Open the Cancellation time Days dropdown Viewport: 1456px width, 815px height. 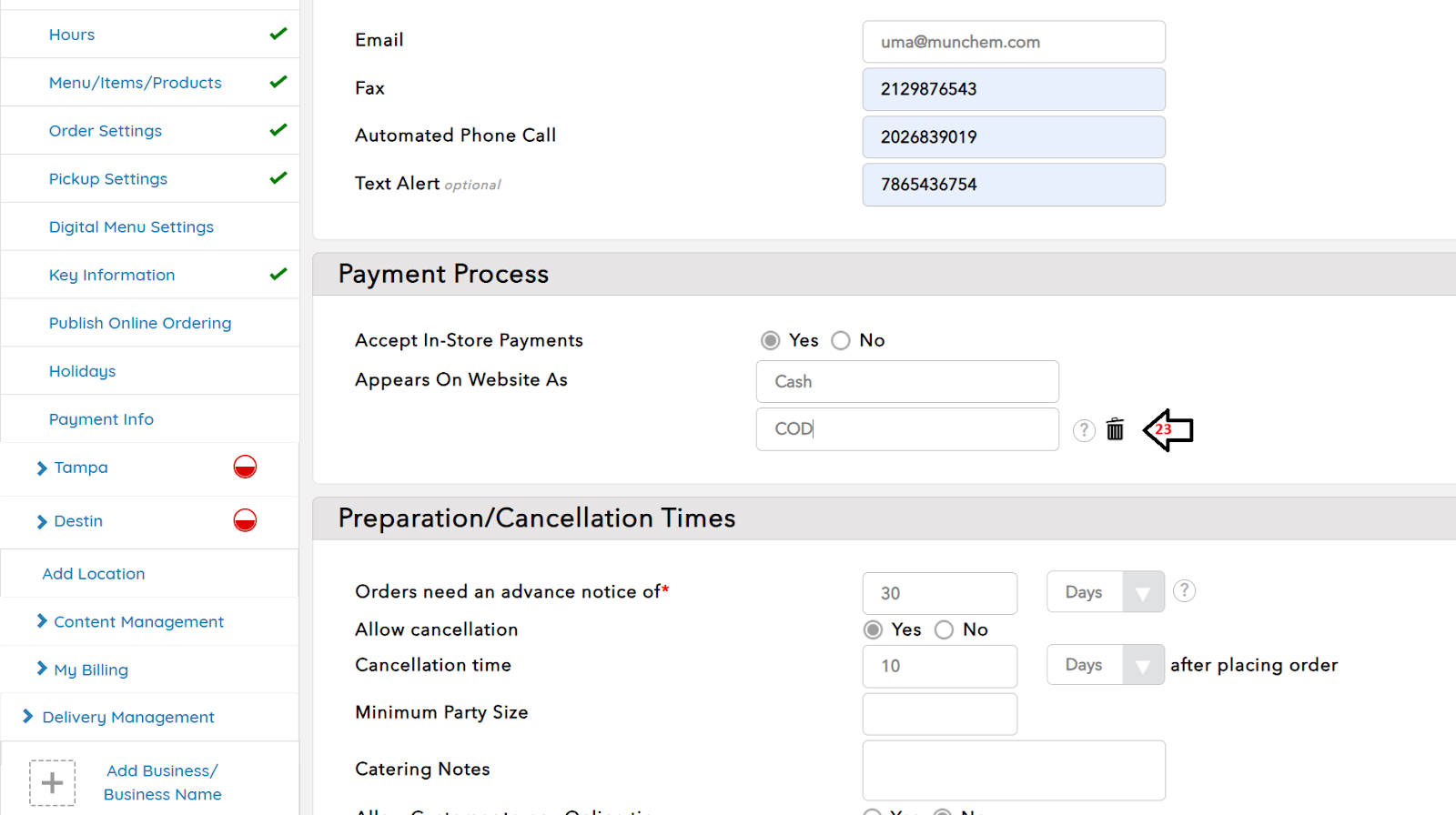tap(1105, 665)
